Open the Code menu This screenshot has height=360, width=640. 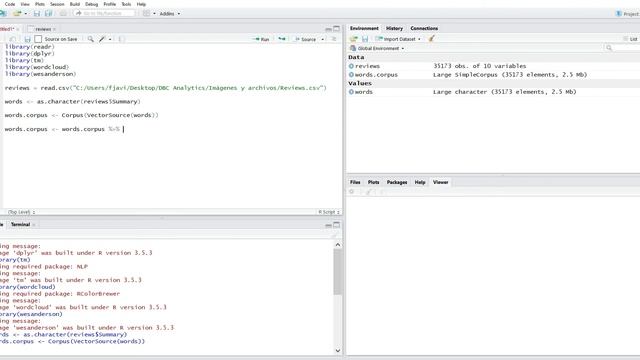[x=10, y=4]
